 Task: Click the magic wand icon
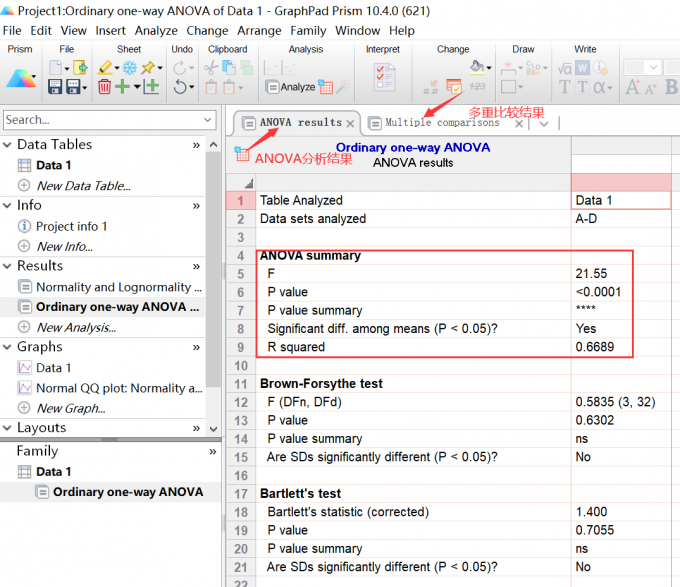pyautogui.click(x=343, y=86)
